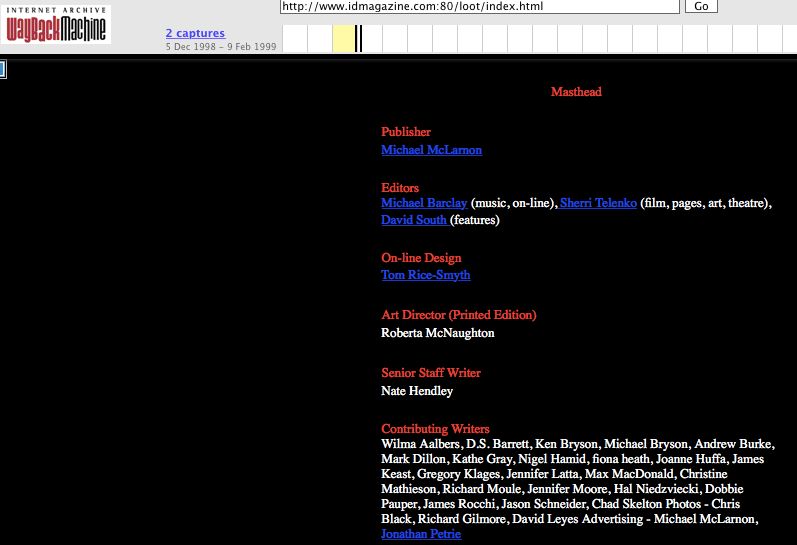Click the Editors section heading
This screenshot has height=545, width=797.
400,188
